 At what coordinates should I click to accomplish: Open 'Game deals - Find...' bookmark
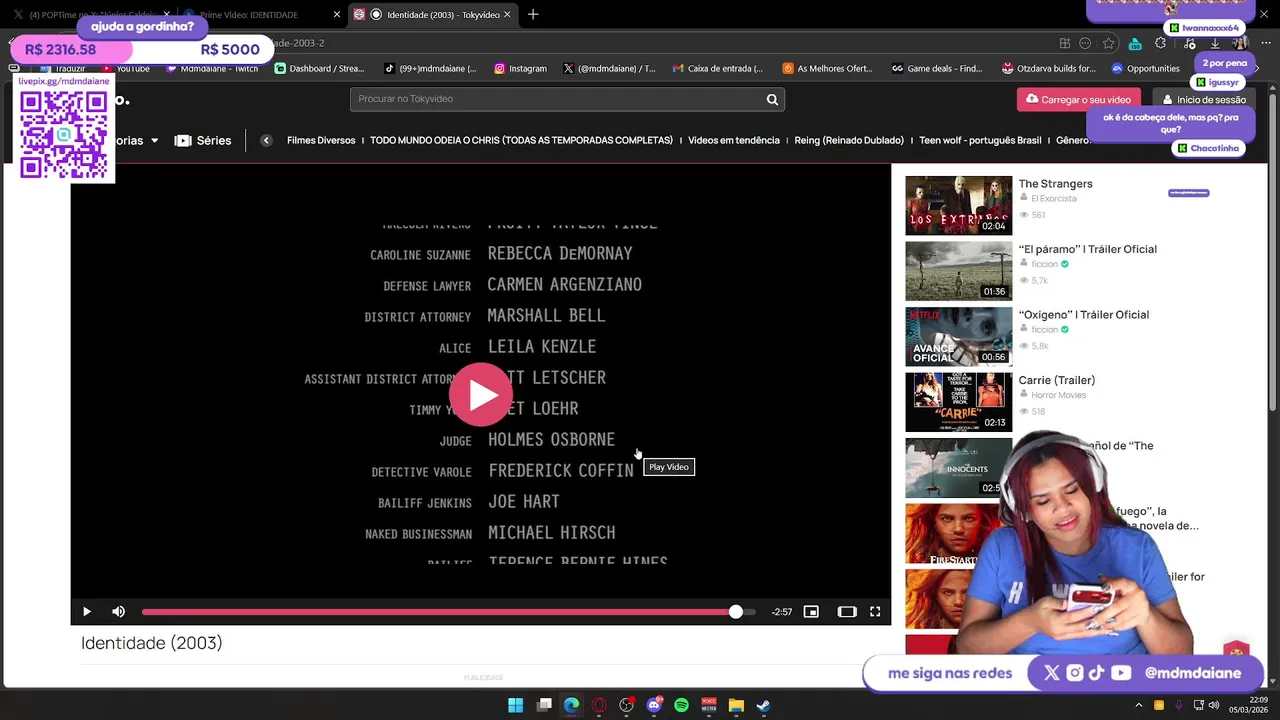point(937,69)
